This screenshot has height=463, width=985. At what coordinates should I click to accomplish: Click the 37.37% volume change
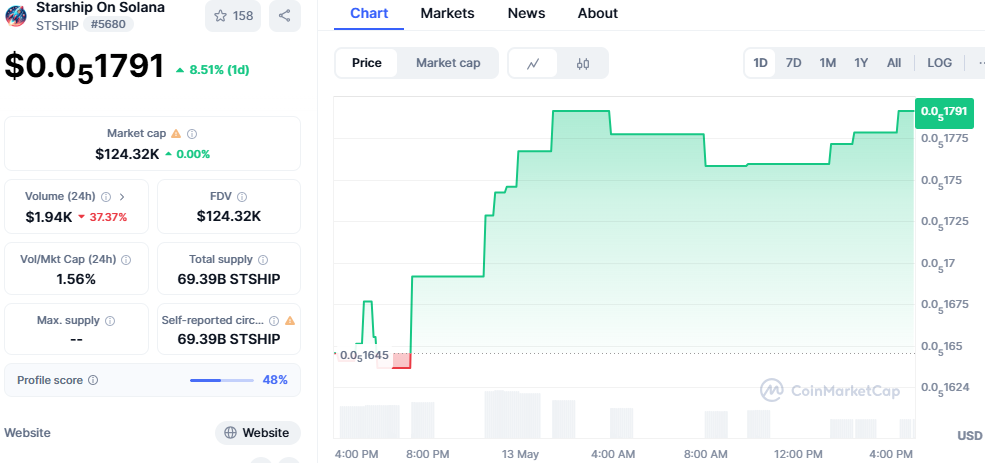pyautogui.click(x=102, y=217)
